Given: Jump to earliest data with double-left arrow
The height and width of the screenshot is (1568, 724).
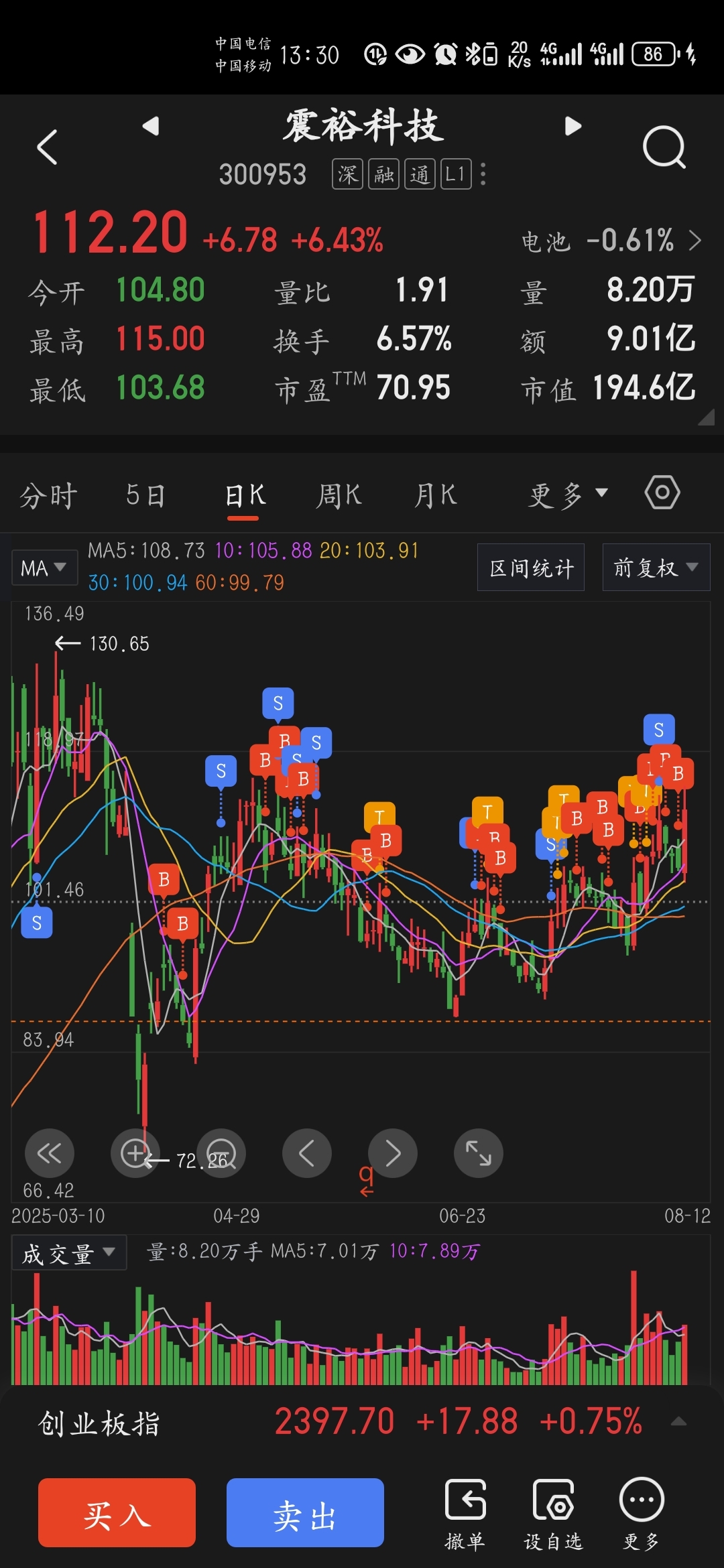Looking at the screenshot, I should [x=49, y=1153].
